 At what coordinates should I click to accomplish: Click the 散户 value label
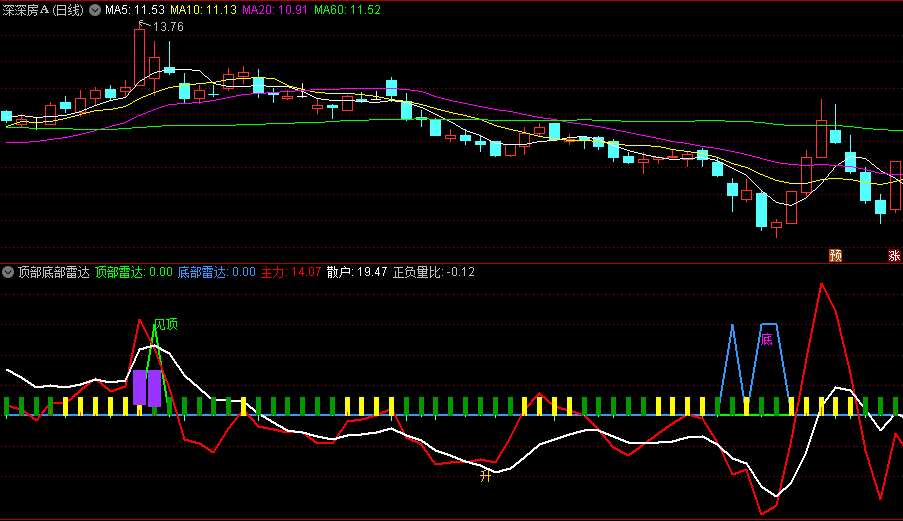point(357,272)
